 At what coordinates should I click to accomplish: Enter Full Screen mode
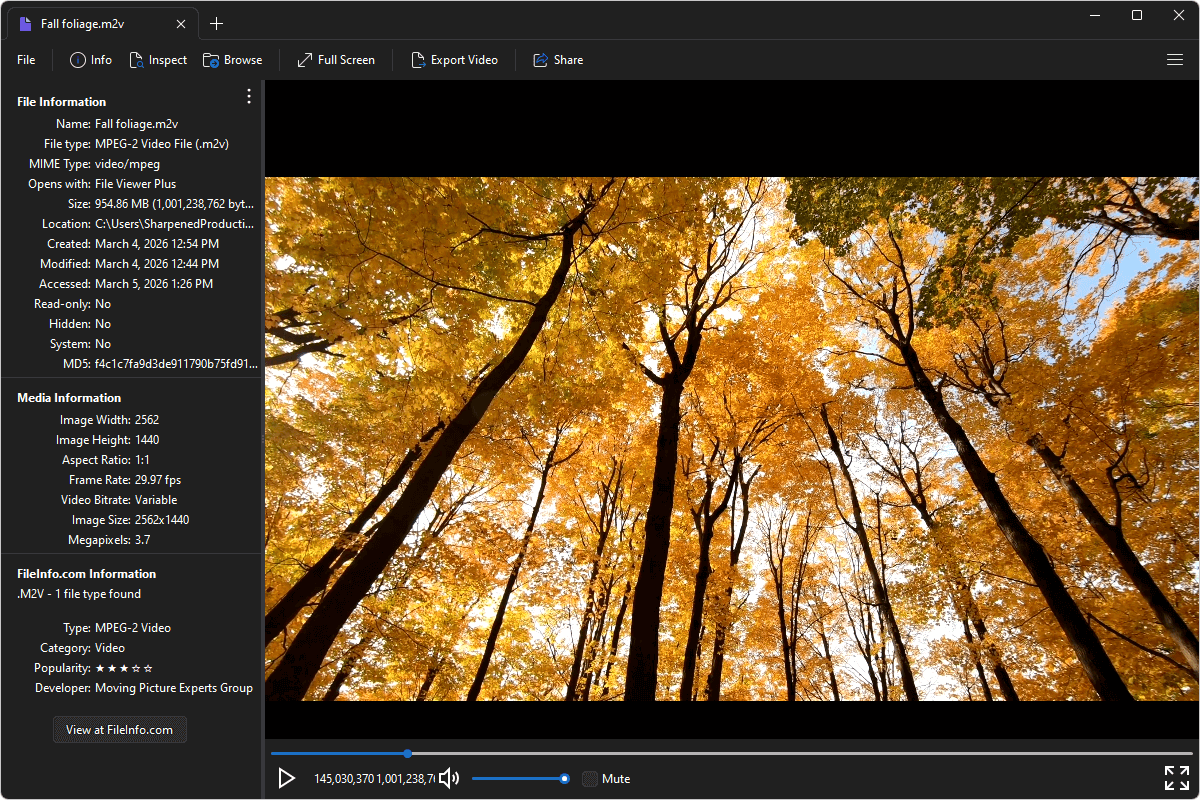[x=335, y=59]
